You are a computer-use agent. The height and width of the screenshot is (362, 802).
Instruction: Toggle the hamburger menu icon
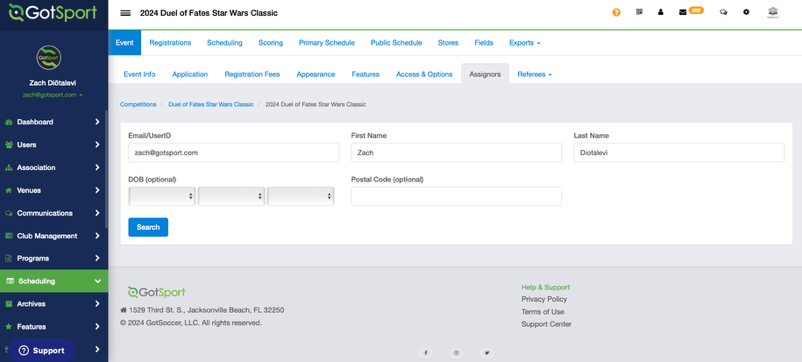125,13
